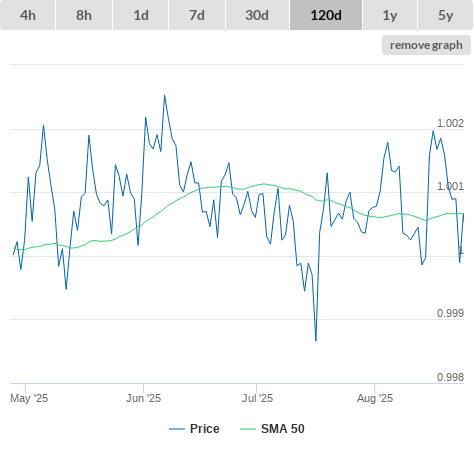Open the 5y time range tab

coord(445,15)
